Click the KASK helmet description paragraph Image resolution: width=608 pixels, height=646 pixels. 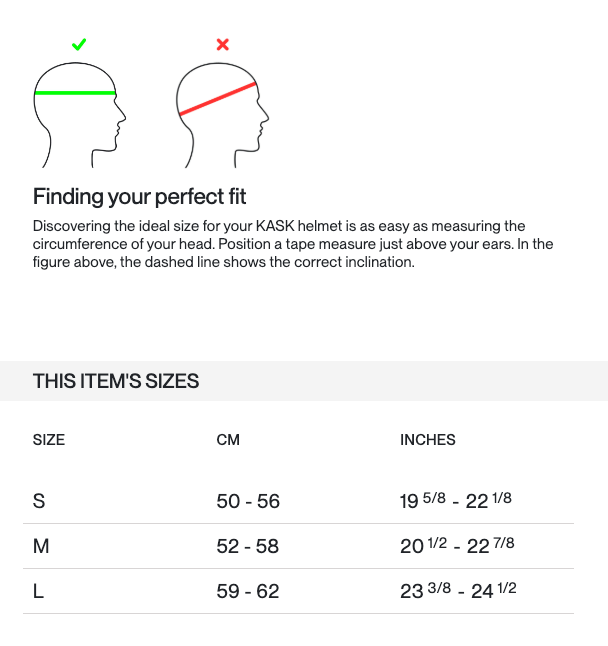tap(293, 244)
